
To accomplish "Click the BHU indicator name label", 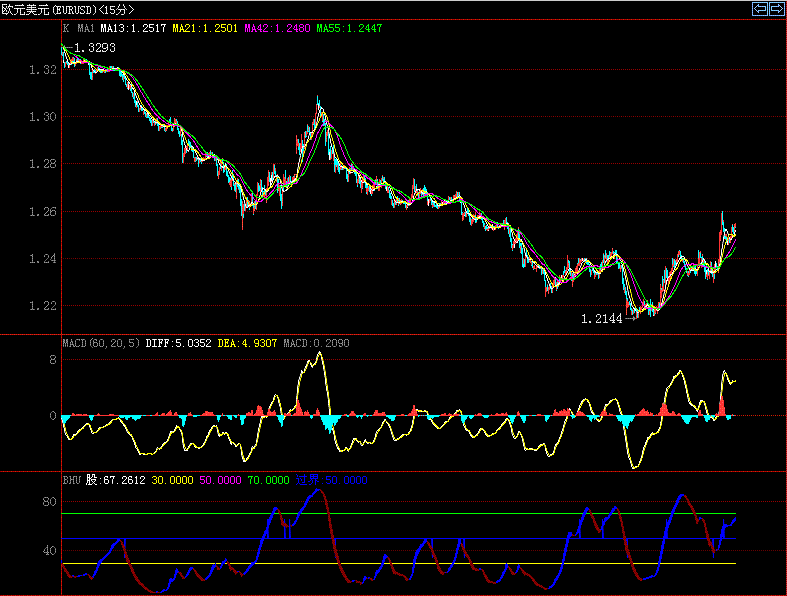I will 71,480.
